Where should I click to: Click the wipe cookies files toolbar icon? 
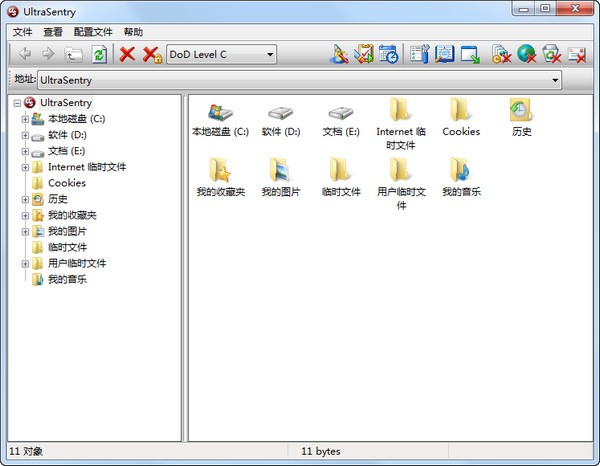(x=502, y=54)
